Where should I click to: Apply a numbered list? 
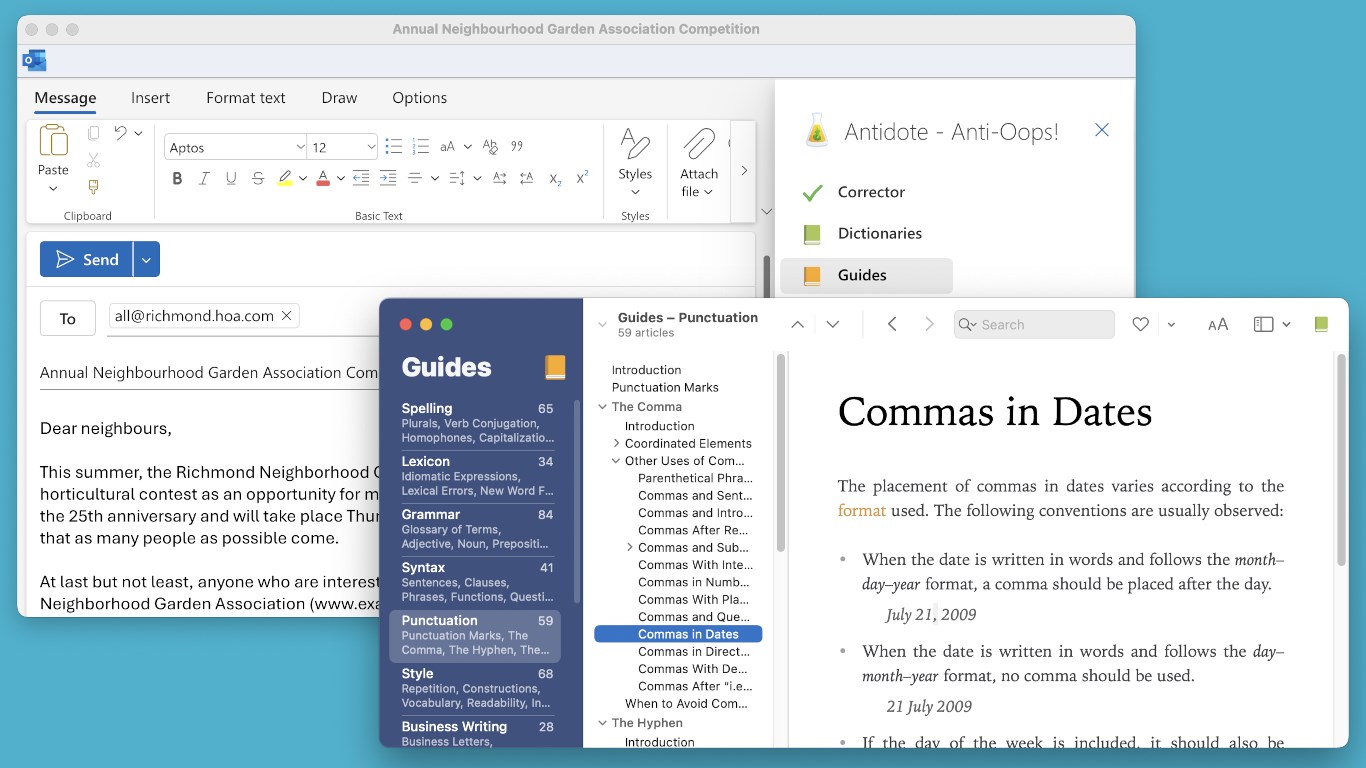point(420,146)
